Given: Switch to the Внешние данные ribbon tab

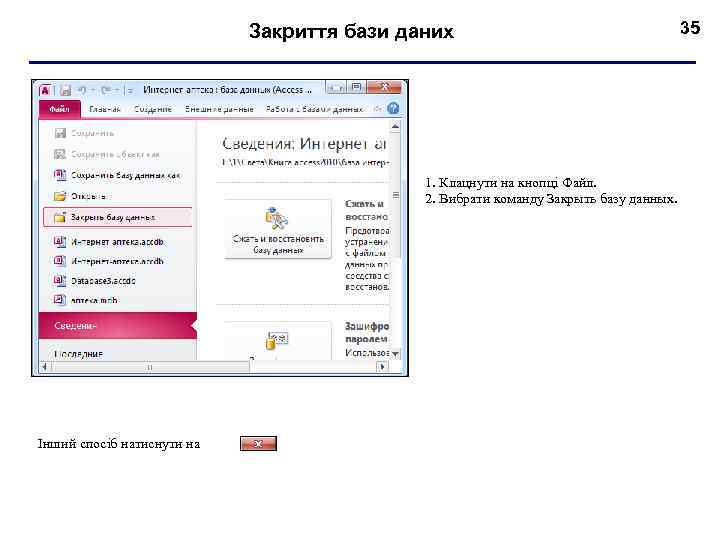Looking at the screenshot, I should (x=219, y=109).
